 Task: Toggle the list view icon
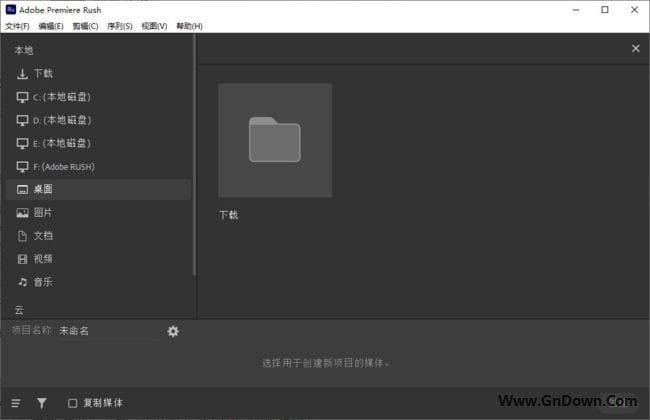pyautogui.click(x=16, y=403)
